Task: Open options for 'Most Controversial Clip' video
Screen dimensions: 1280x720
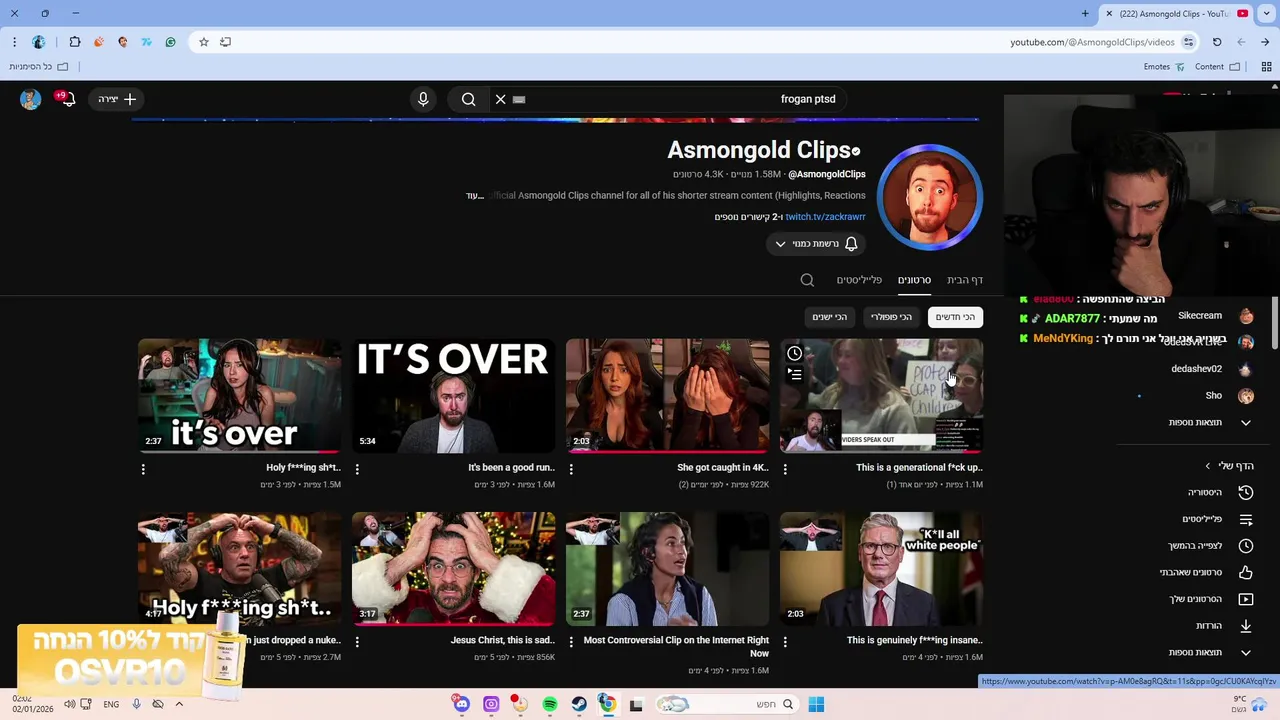Action: pos(571,641)
